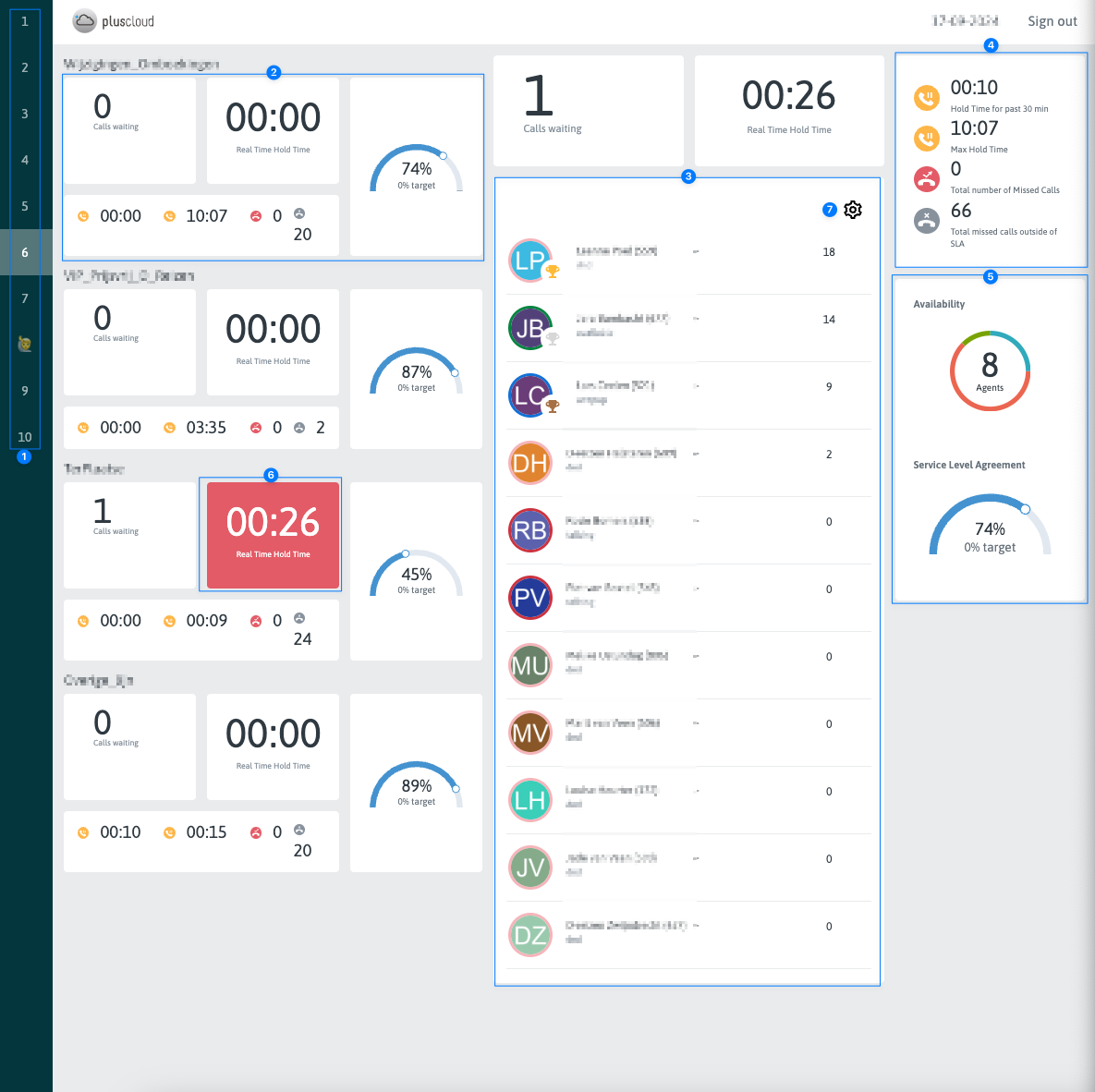Open the gear settings icon above agent list
This screenshot has height=1092, width=1095.
pos(853,210)
